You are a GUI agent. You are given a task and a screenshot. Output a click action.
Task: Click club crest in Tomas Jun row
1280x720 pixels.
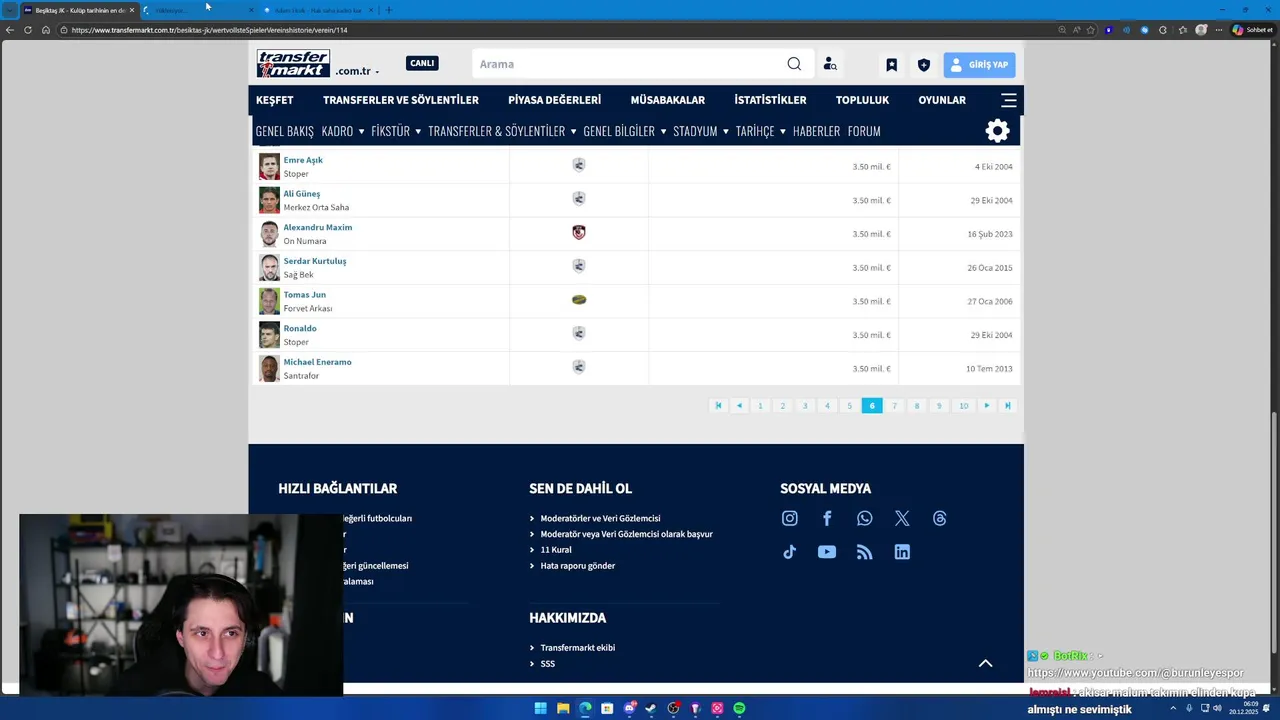(x=579, y=299)
